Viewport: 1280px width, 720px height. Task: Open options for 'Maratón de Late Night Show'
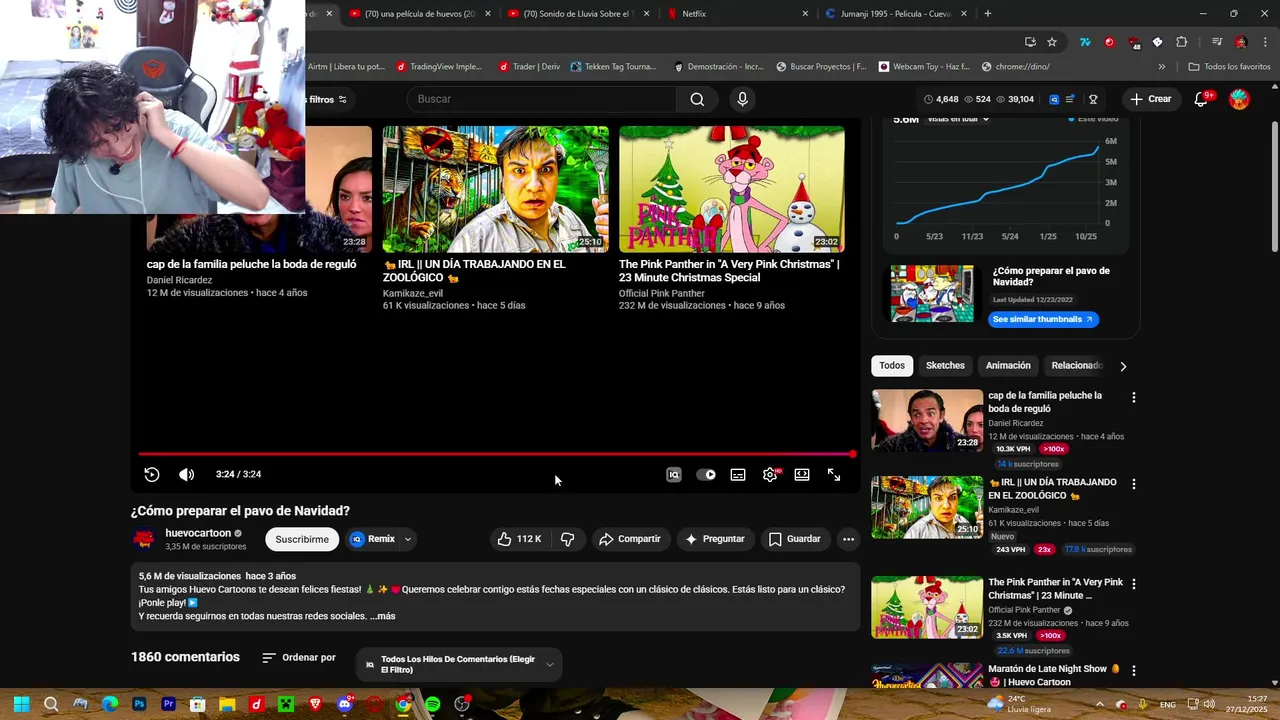(1133, 670)
